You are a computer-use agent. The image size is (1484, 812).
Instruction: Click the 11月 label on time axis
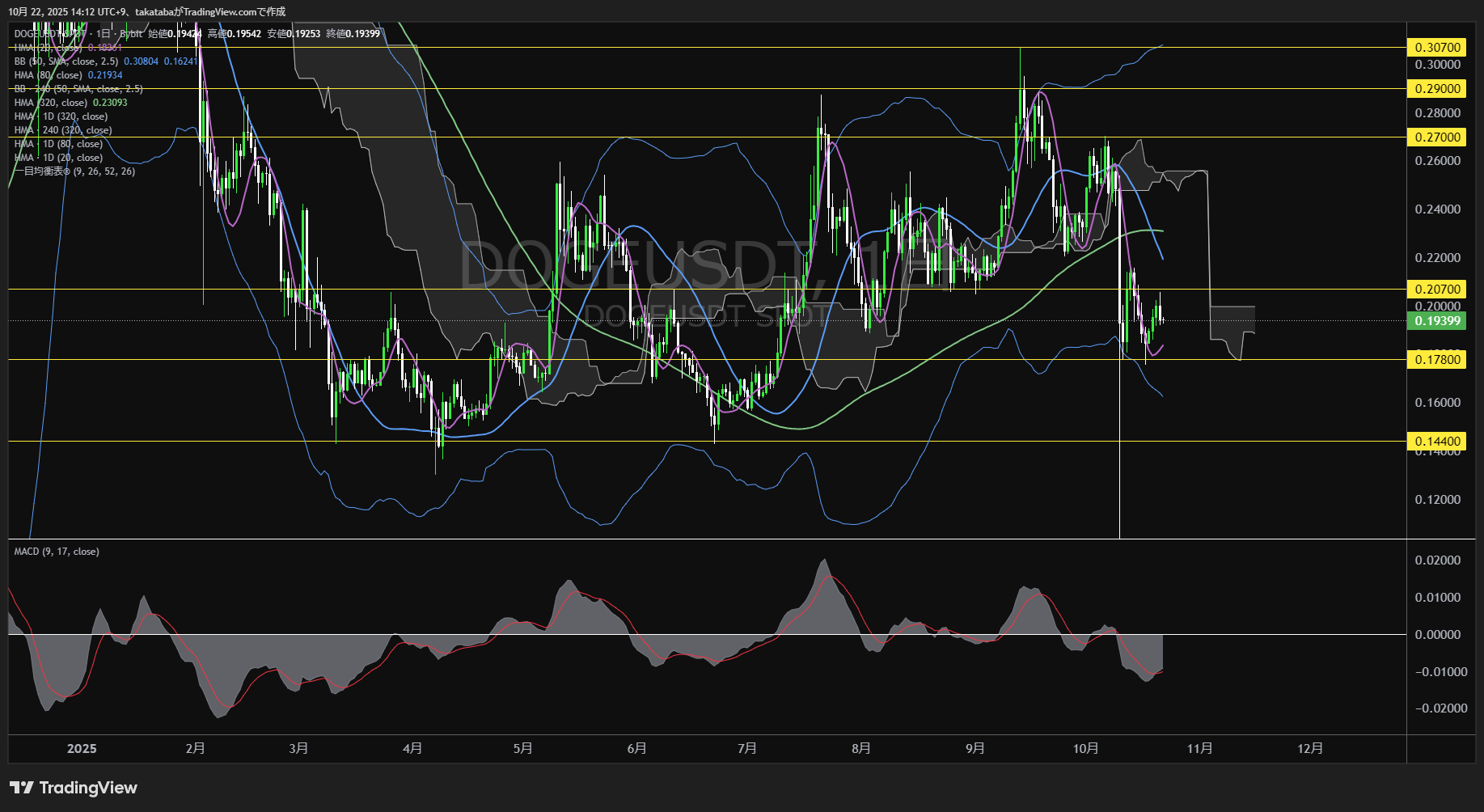pos(1199,749)
